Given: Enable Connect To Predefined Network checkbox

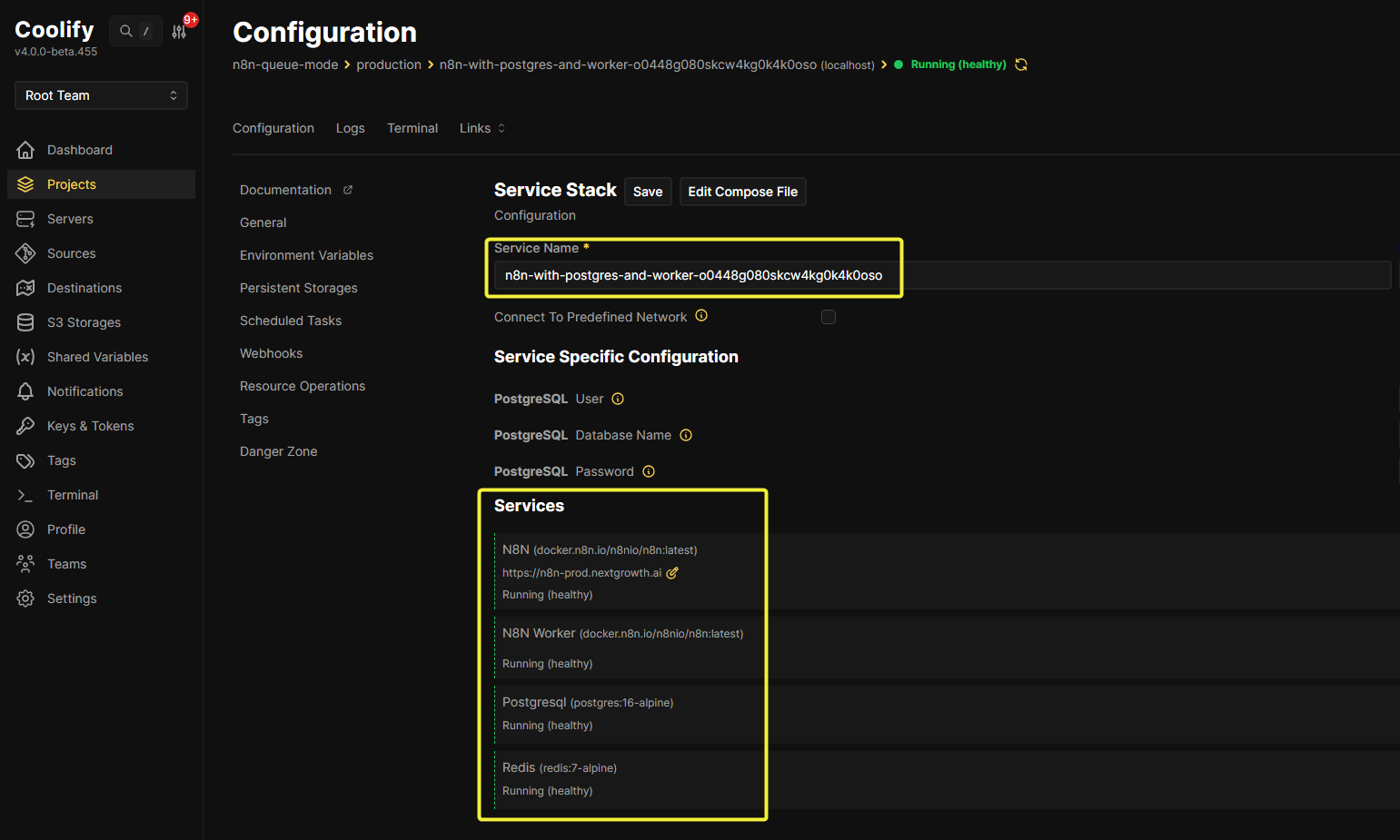Looking at the screenshot, I should (829, 317).
